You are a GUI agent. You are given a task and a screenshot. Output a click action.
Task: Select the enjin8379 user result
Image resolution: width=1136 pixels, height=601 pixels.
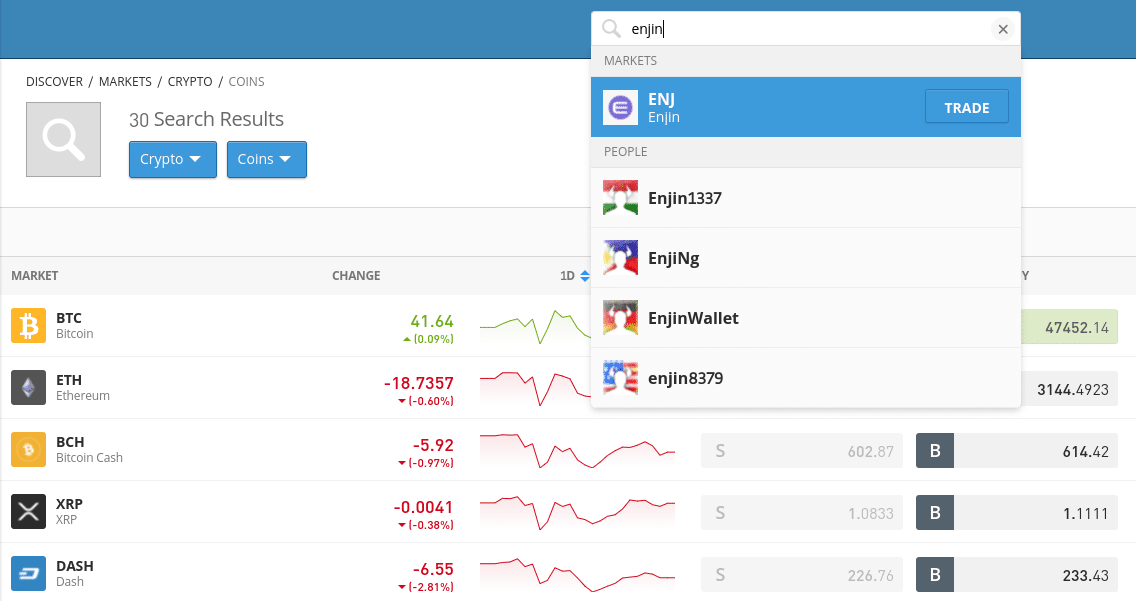806,378
